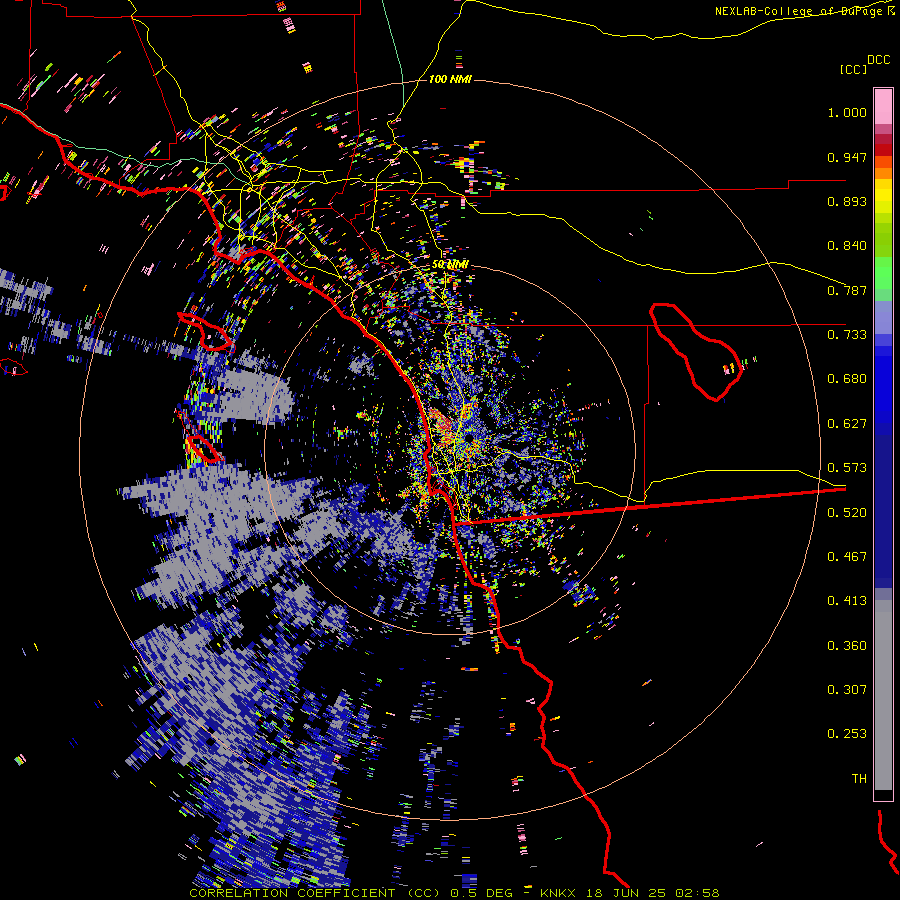This screenshot has height=900, width=900.
Task: Click the DCC label above the color scale
Action: [878, 59]
